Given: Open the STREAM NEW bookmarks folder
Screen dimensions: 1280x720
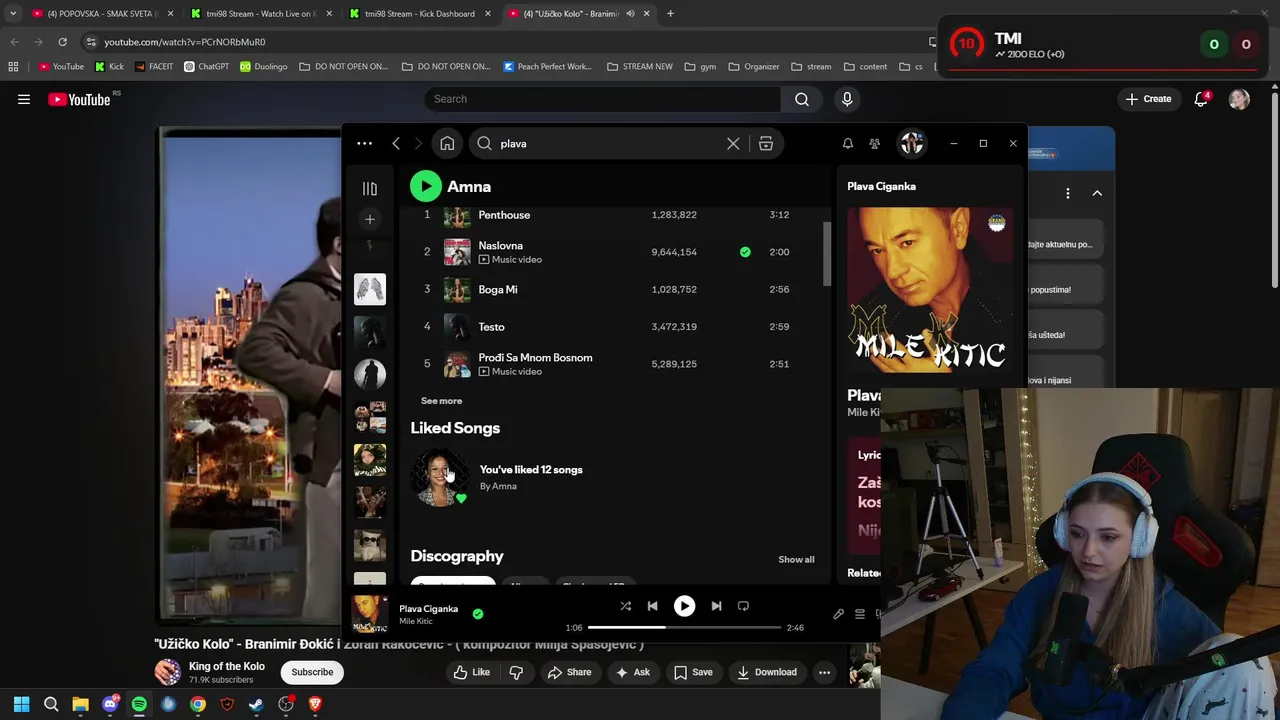Looking at the screenshot, I should [x=639, y=67].
